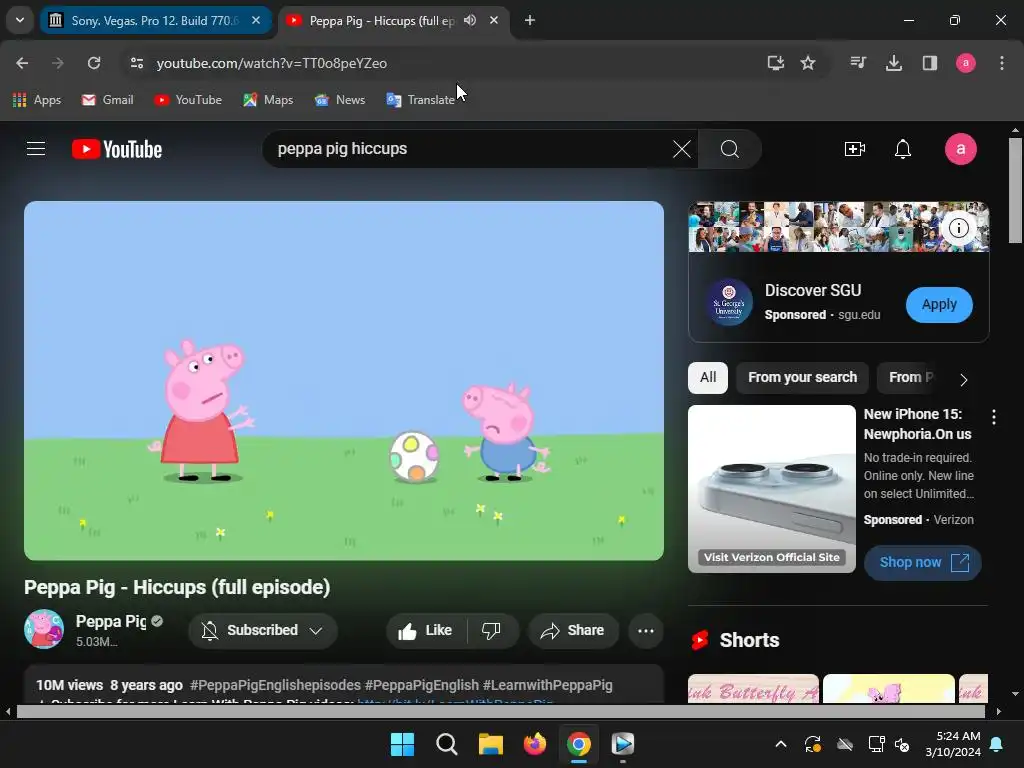Show hidden tray icons chevron
This screenshot has width=1024, height=768.
click(780, 744)
